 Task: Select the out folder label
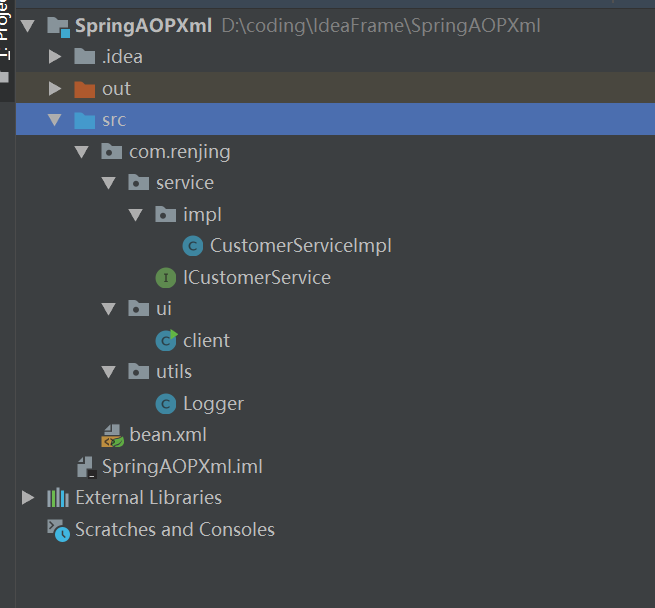[x=117, y=89]
